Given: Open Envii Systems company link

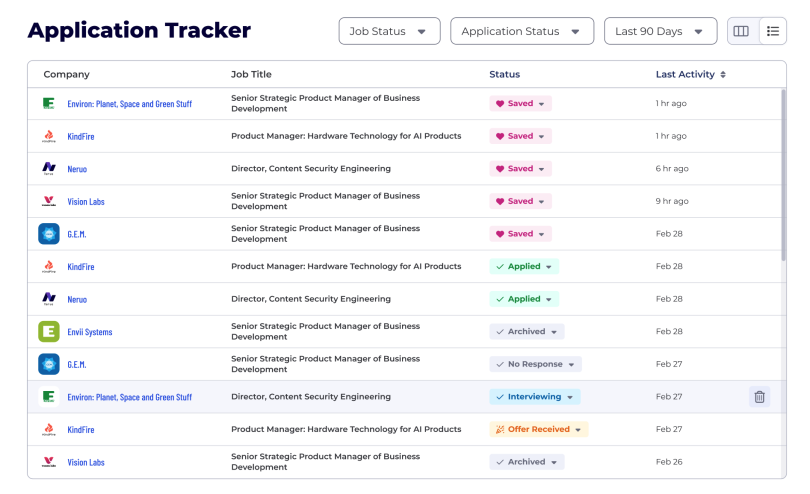Looking at the screenshot, I should coord(89,332).
